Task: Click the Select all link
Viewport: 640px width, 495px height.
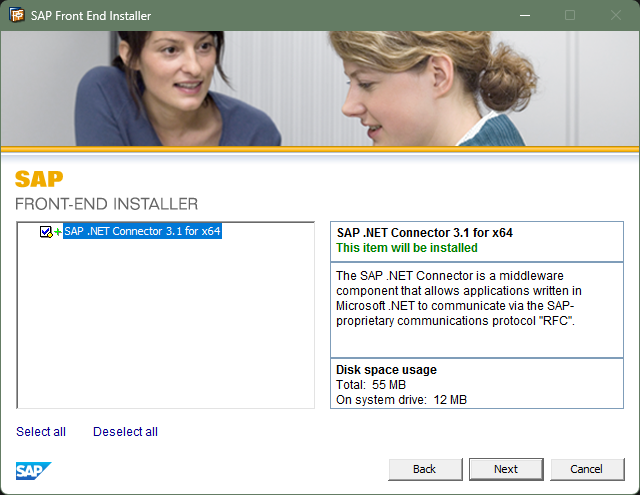Action: point(41,431)
